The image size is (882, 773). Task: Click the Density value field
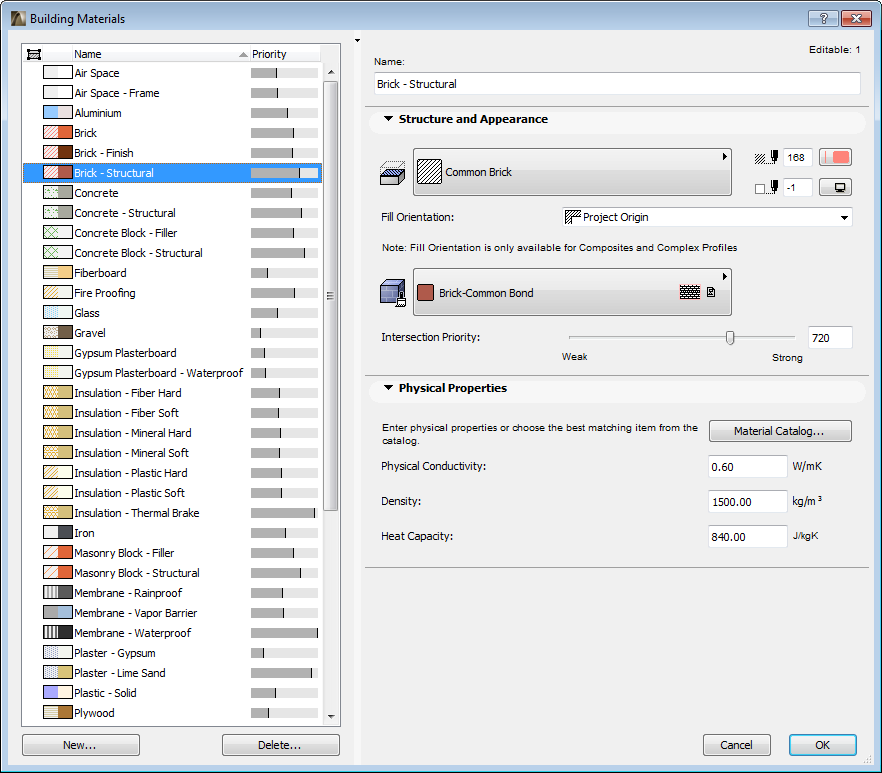(748, 501)
